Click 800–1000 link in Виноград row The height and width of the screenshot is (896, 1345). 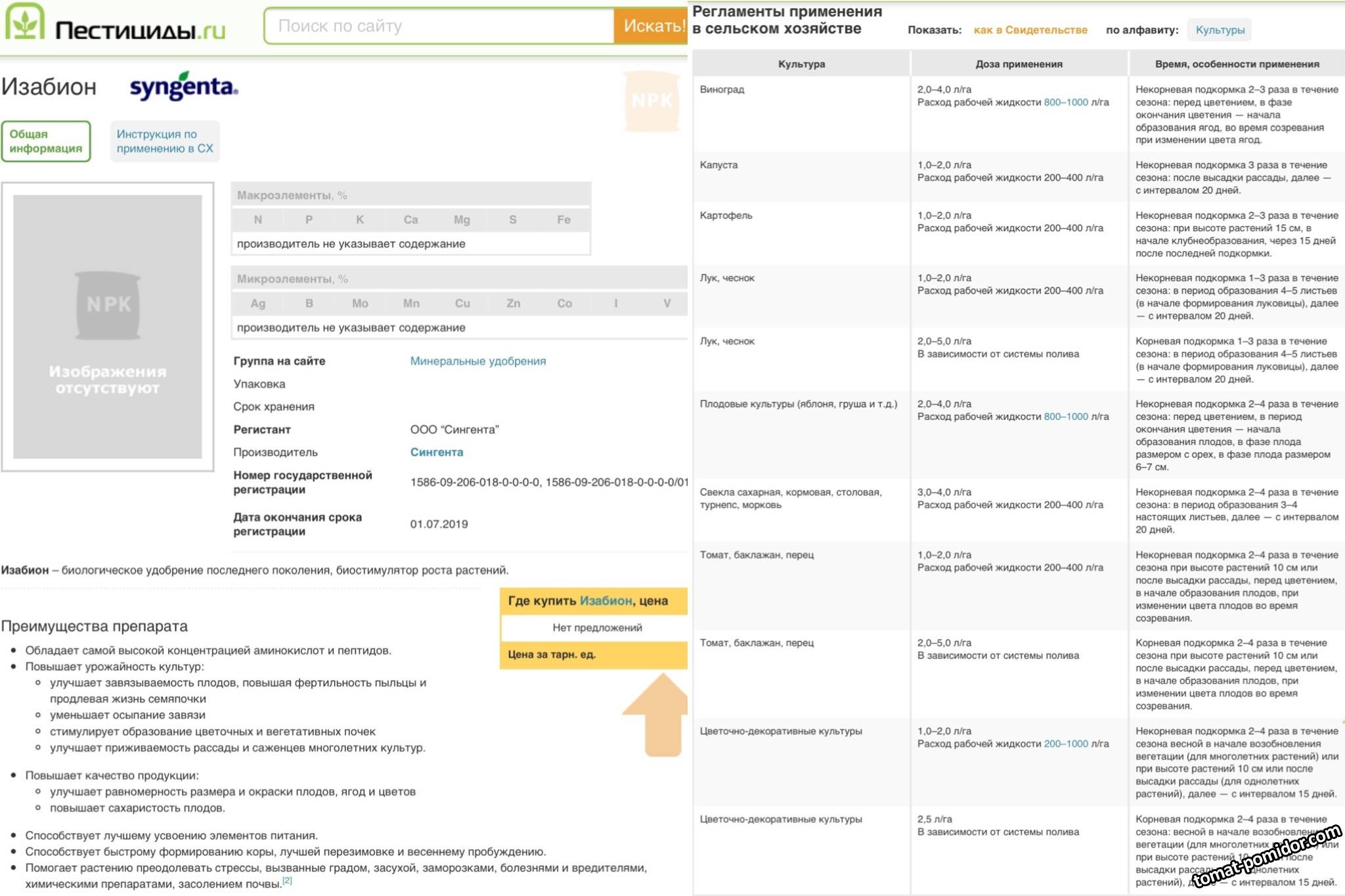pos(1065,102)
